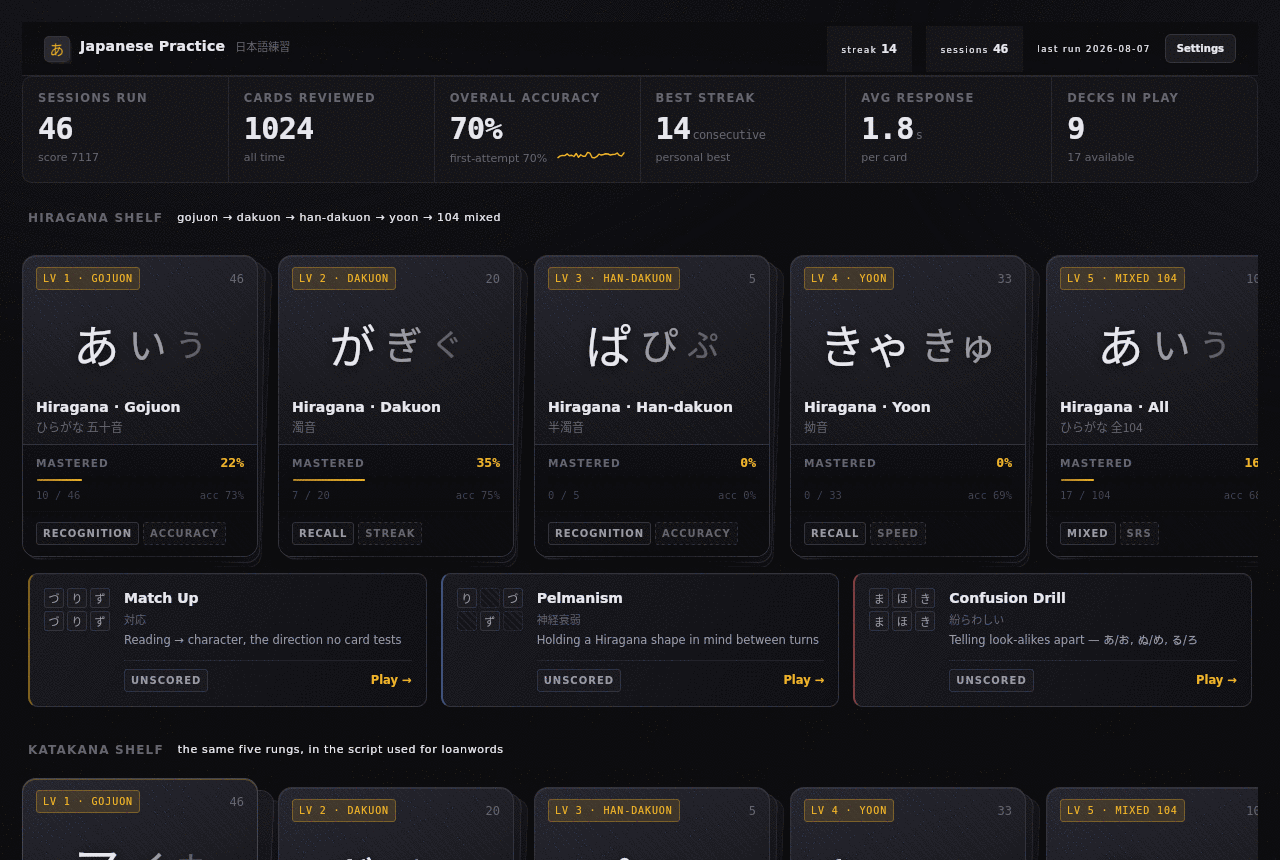This screenshot has height=860, width=1280.
Task: Click the Pelmanism tile grid icon
Action: (490, 610)
